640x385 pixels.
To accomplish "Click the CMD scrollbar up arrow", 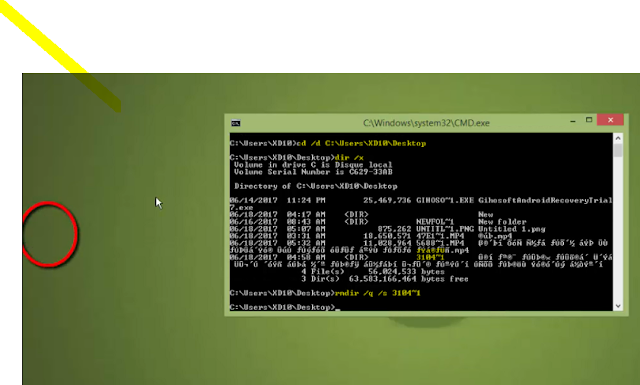I will tap(618, 138).
